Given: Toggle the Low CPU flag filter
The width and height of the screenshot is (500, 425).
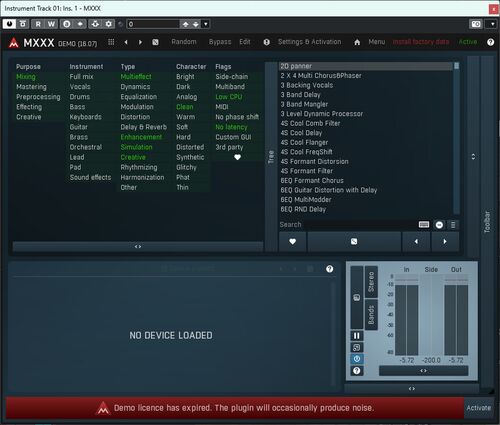Looking at the screenshot, I should 229,97.
